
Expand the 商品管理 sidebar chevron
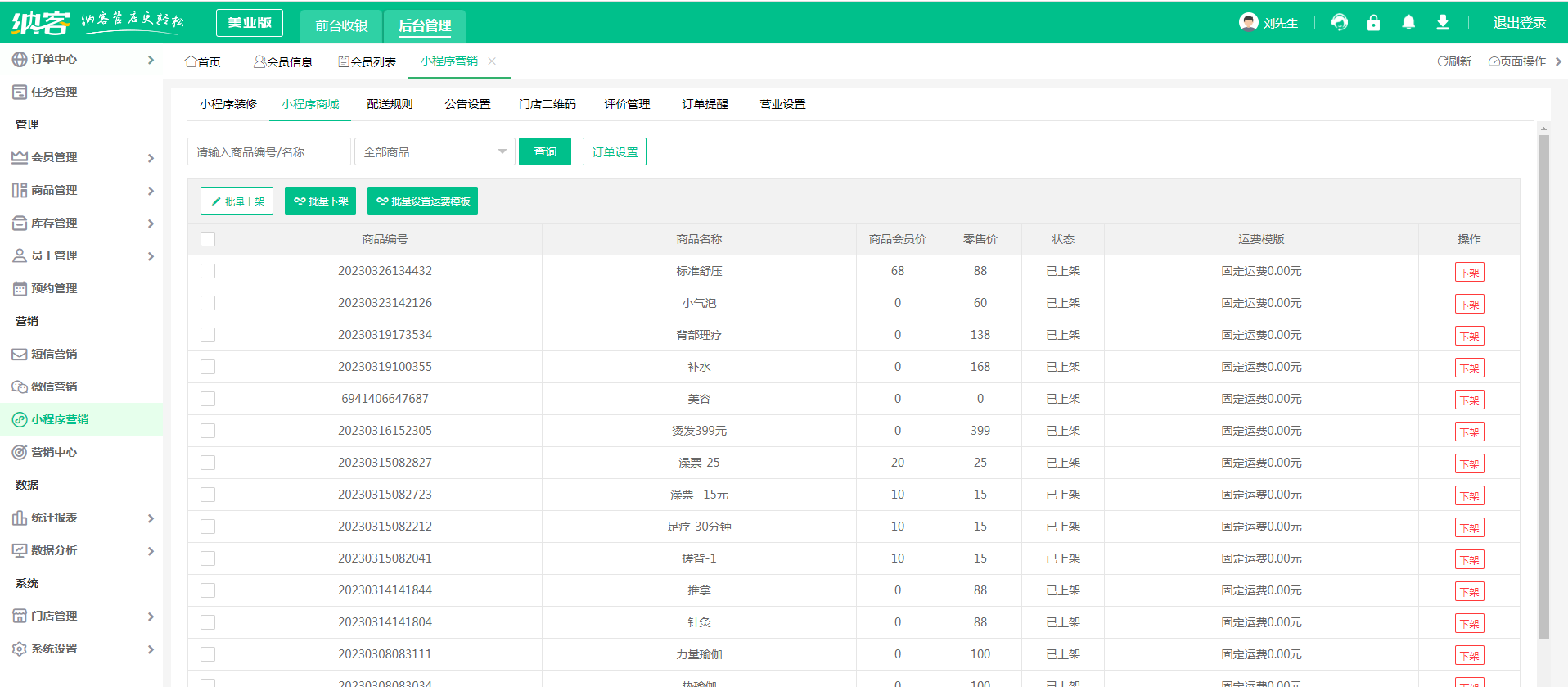151,191
